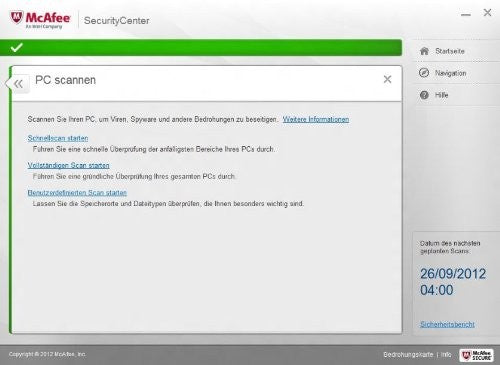500x365 pixels.
Task: Go back using the double-chevron arrow
Action: point(19,84)
